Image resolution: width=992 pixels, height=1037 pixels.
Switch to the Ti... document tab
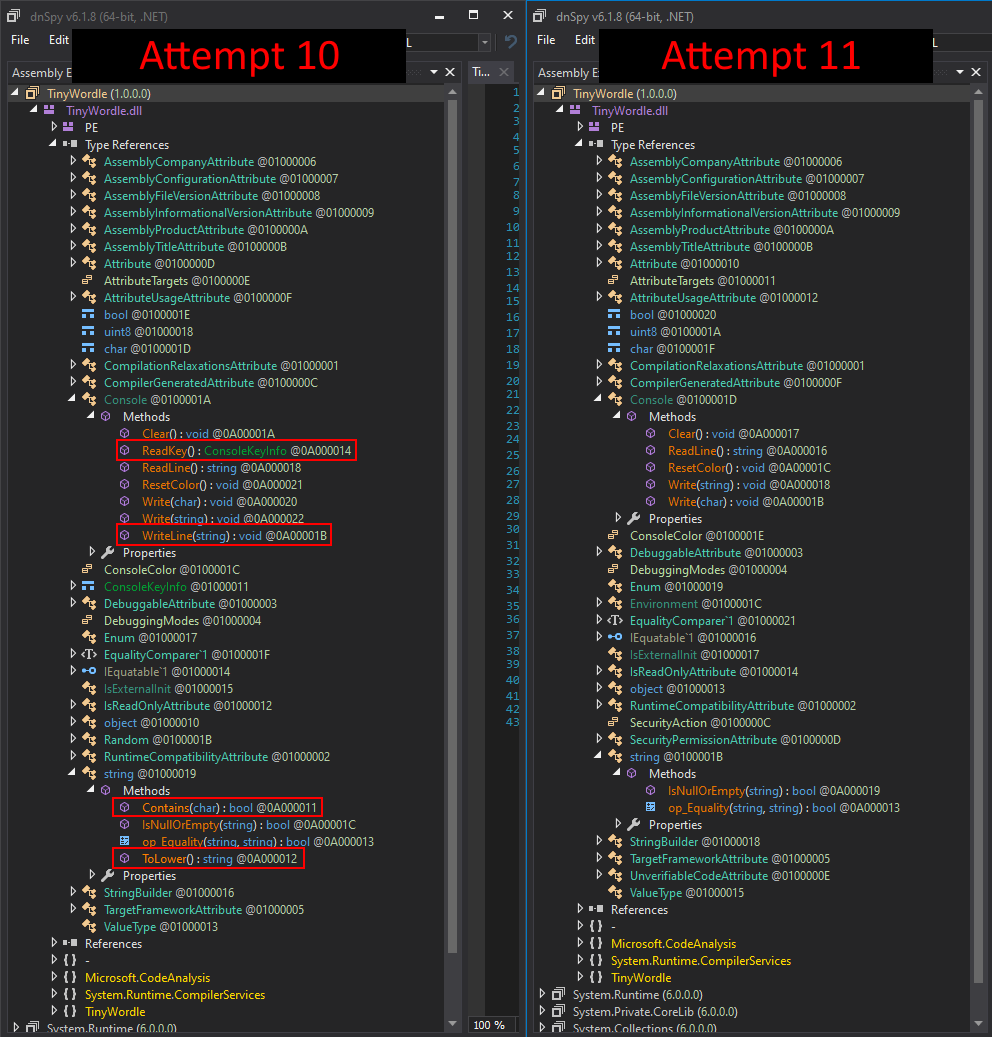pyautogui.click(x=481, y=72)
